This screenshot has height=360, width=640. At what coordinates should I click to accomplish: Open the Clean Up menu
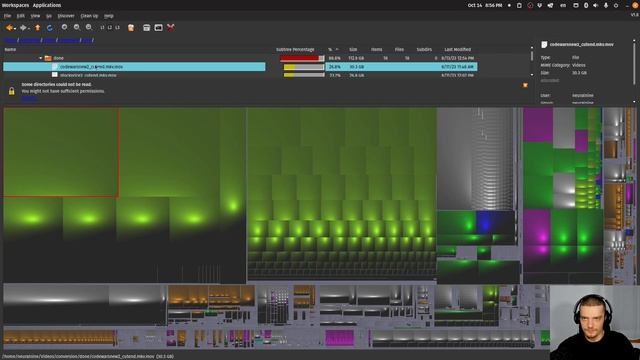[x=89, y=16]
